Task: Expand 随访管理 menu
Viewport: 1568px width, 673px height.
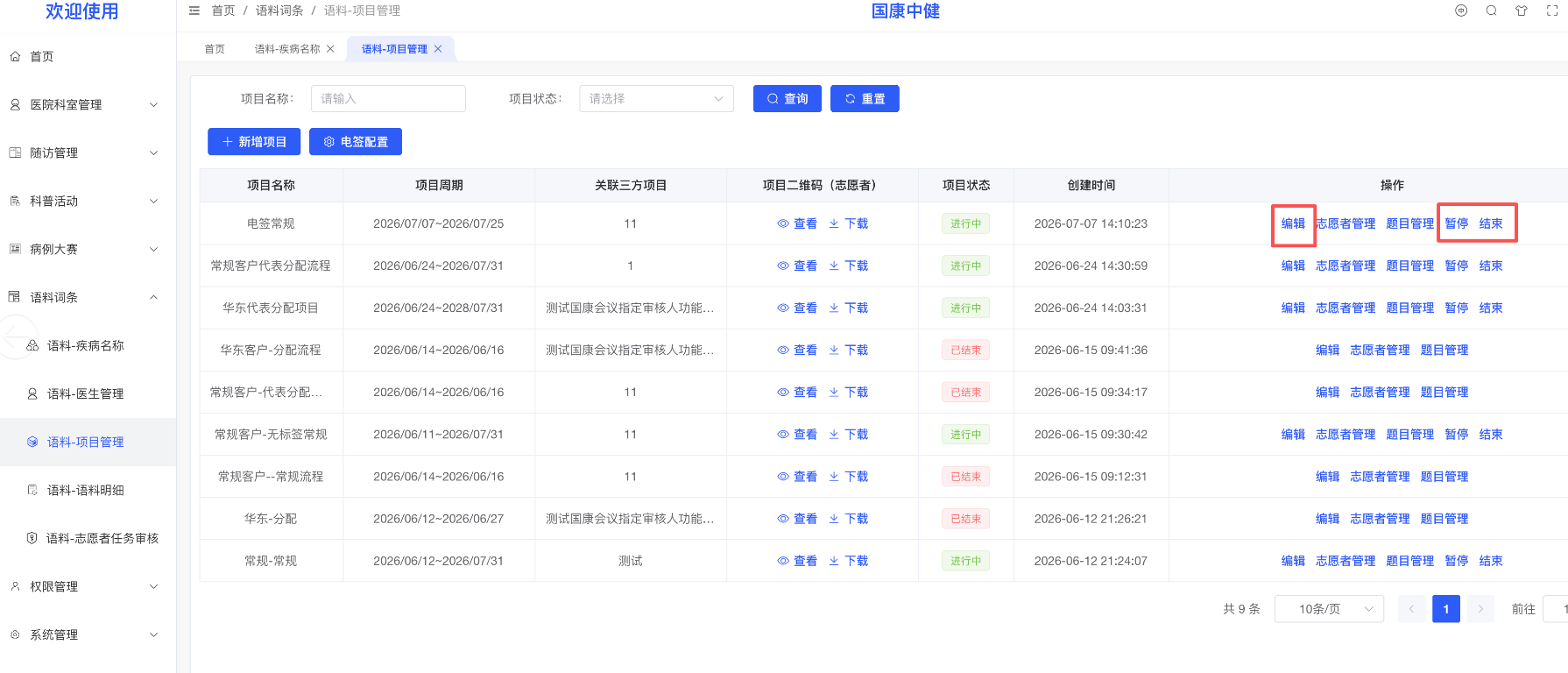Action: pos(88,152)
